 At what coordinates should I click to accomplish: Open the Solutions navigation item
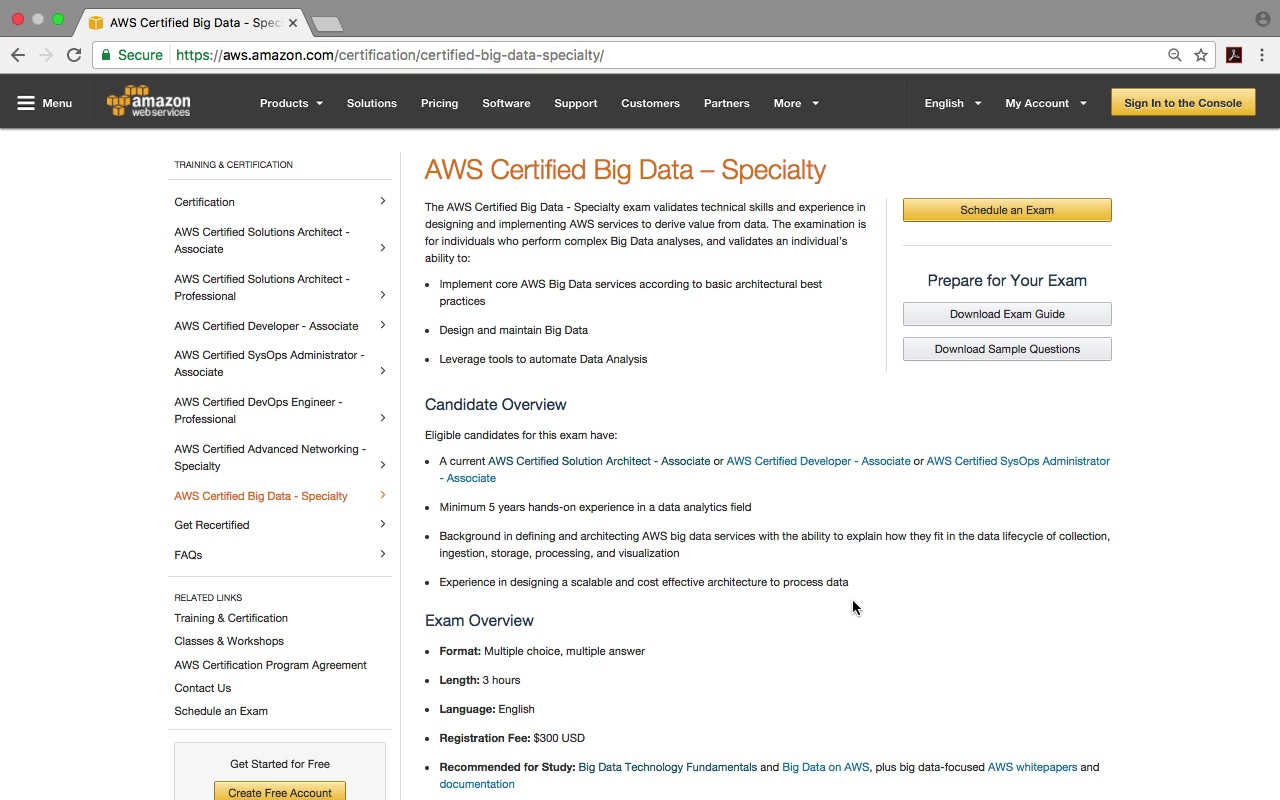[x=372, y=103]
